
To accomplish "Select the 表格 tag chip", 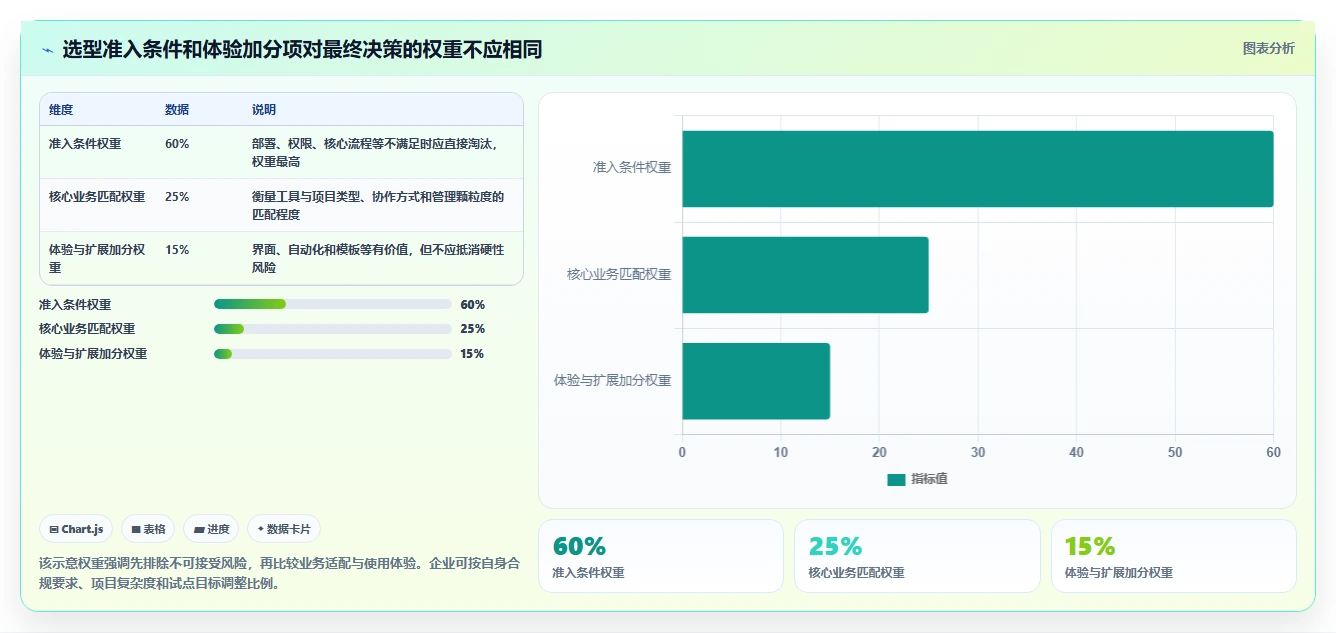I will coord(148,529).
